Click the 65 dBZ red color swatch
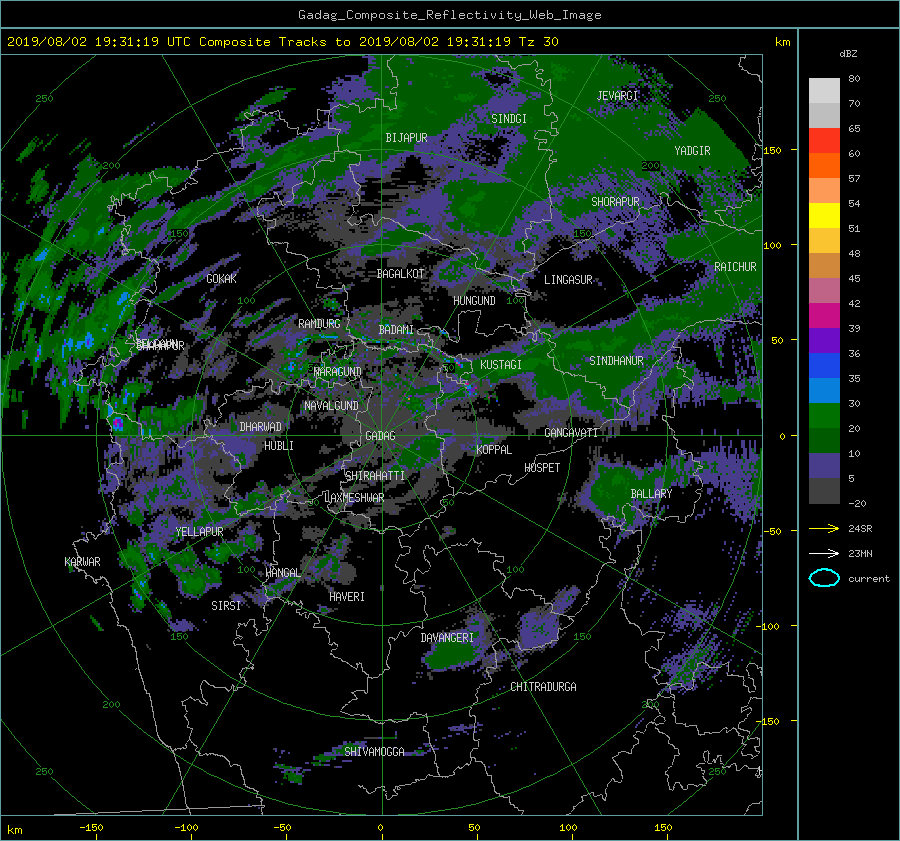Screen dimensions: 900x841 tap(824, 140)
